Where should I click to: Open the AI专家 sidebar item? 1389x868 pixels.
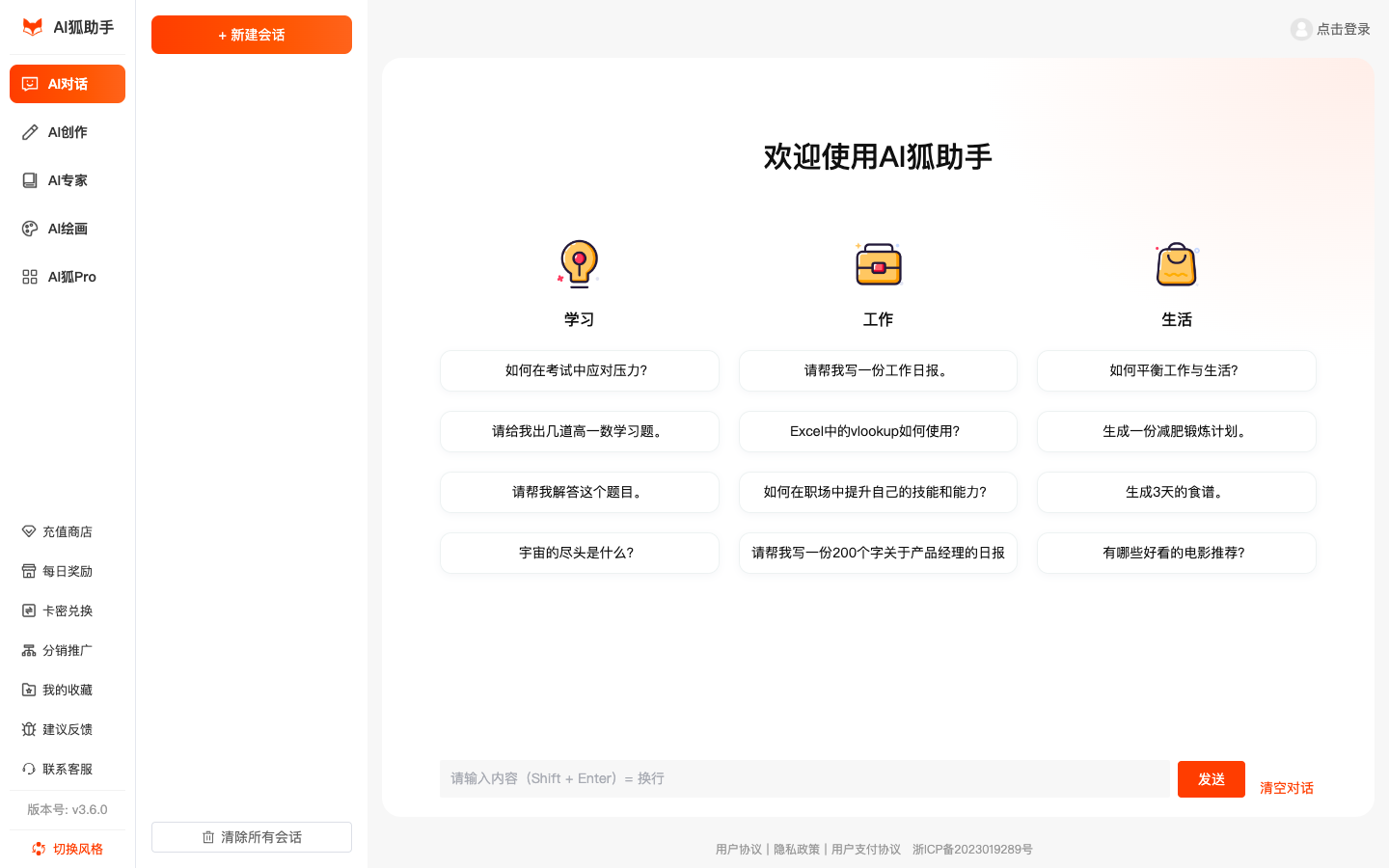pyautogui.click(x=68, y=180)
